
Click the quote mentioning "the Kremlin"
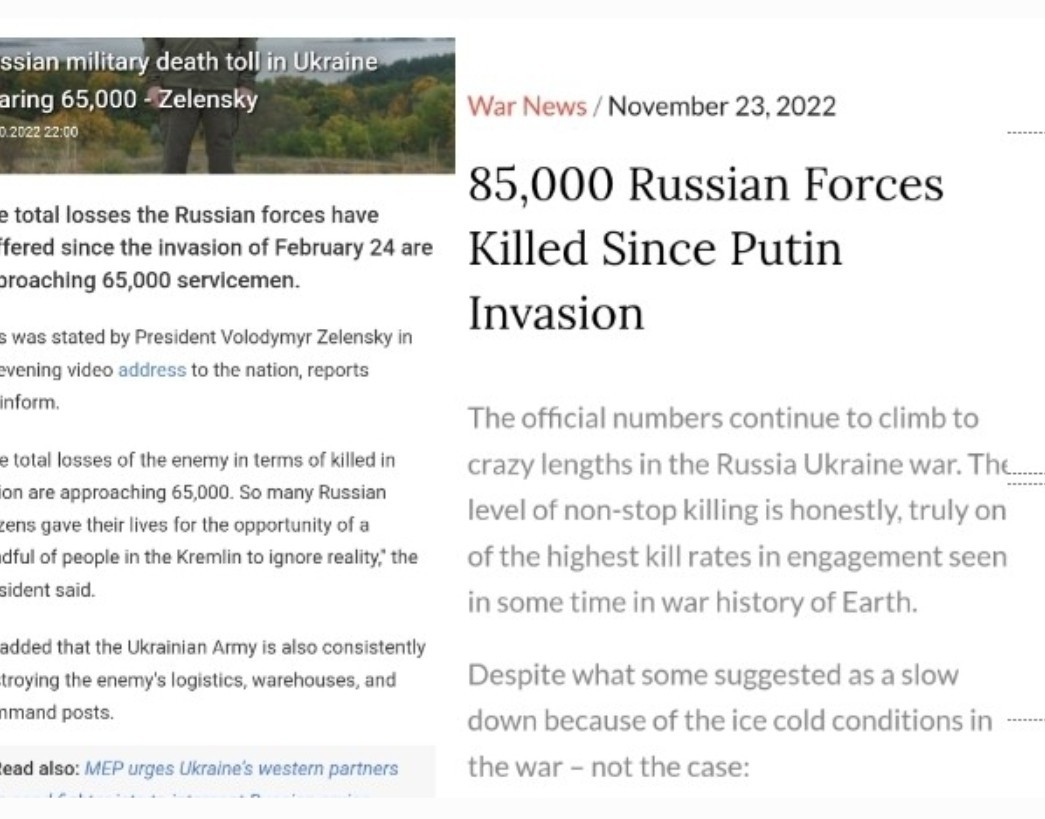click(209, 525)
